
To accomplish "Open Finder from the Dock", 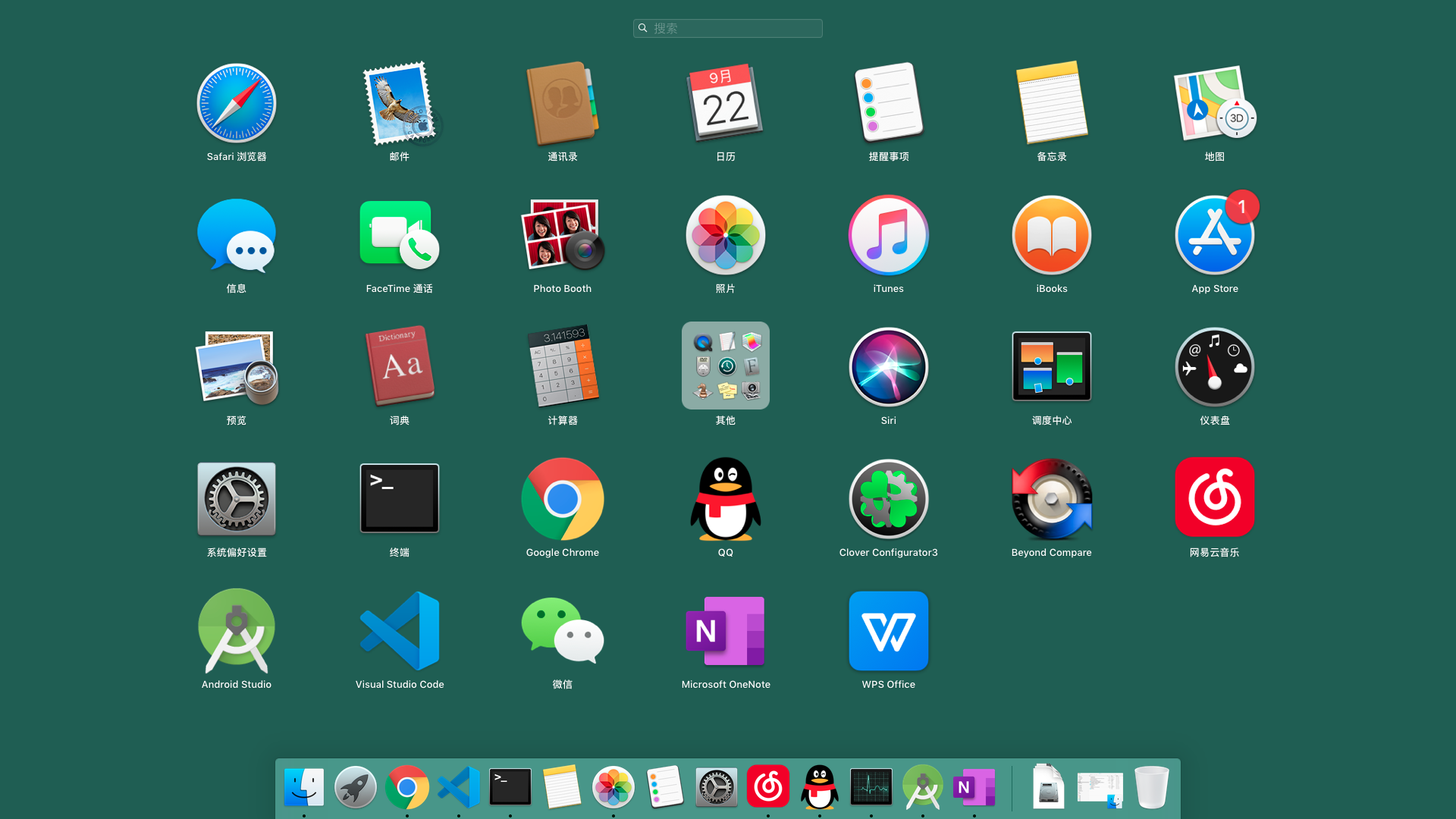I will coord(304,787).
